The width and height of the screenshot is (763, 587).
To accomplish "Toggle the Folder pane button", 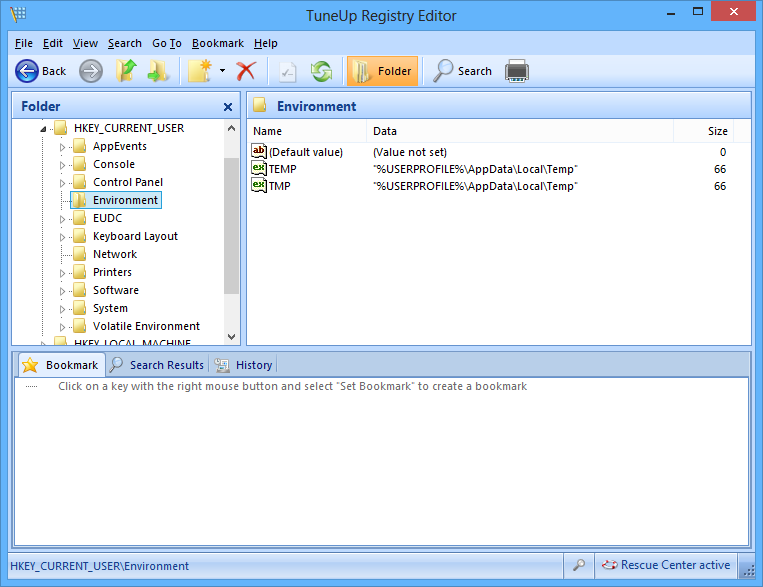I will pyautogui.click(x=382, y=71).
